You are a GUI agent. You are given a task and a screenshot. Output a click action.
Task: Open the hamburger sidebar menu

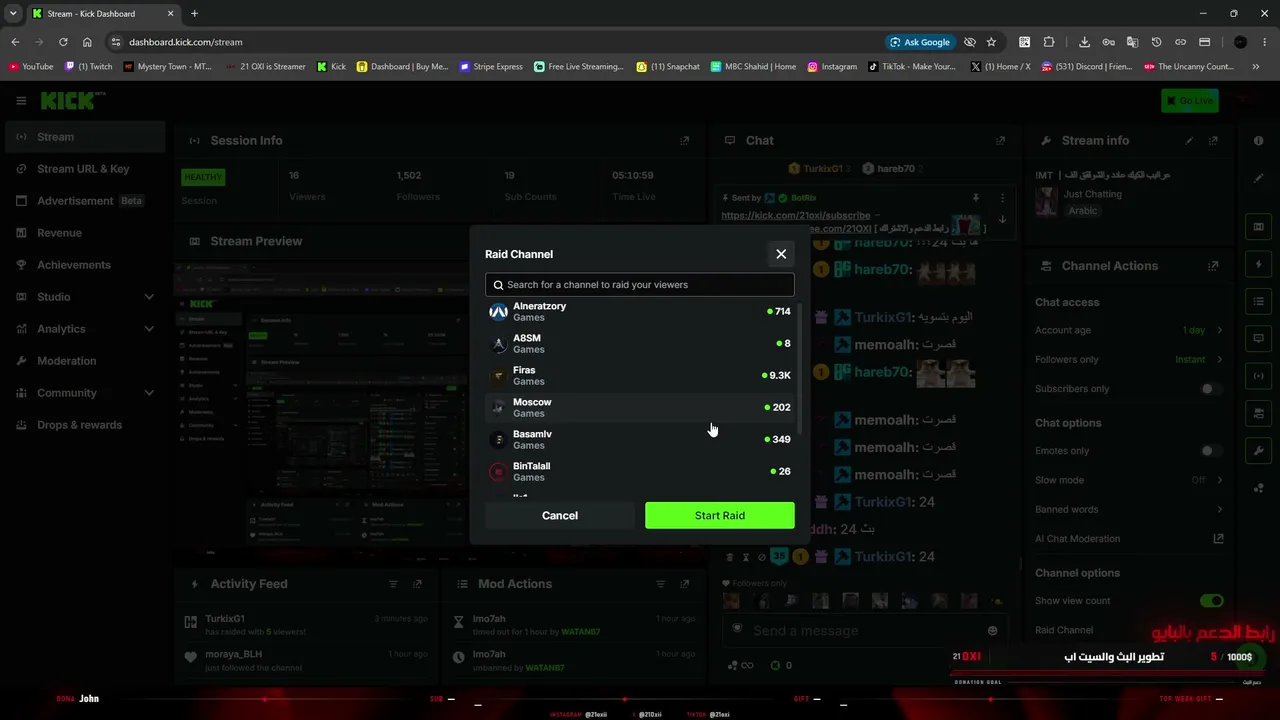point(21,100)
